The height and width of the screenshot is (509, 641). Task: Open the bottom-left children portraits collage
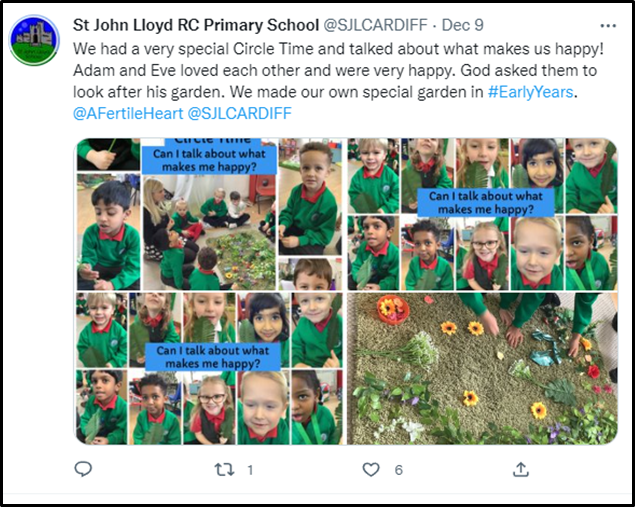point(210,368)
